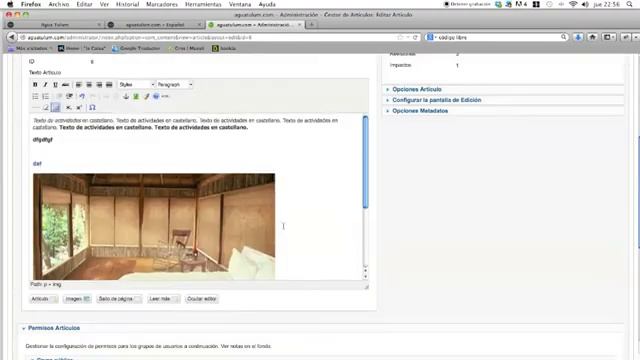Expand Opciones Metadatos section

click(420, 111)
